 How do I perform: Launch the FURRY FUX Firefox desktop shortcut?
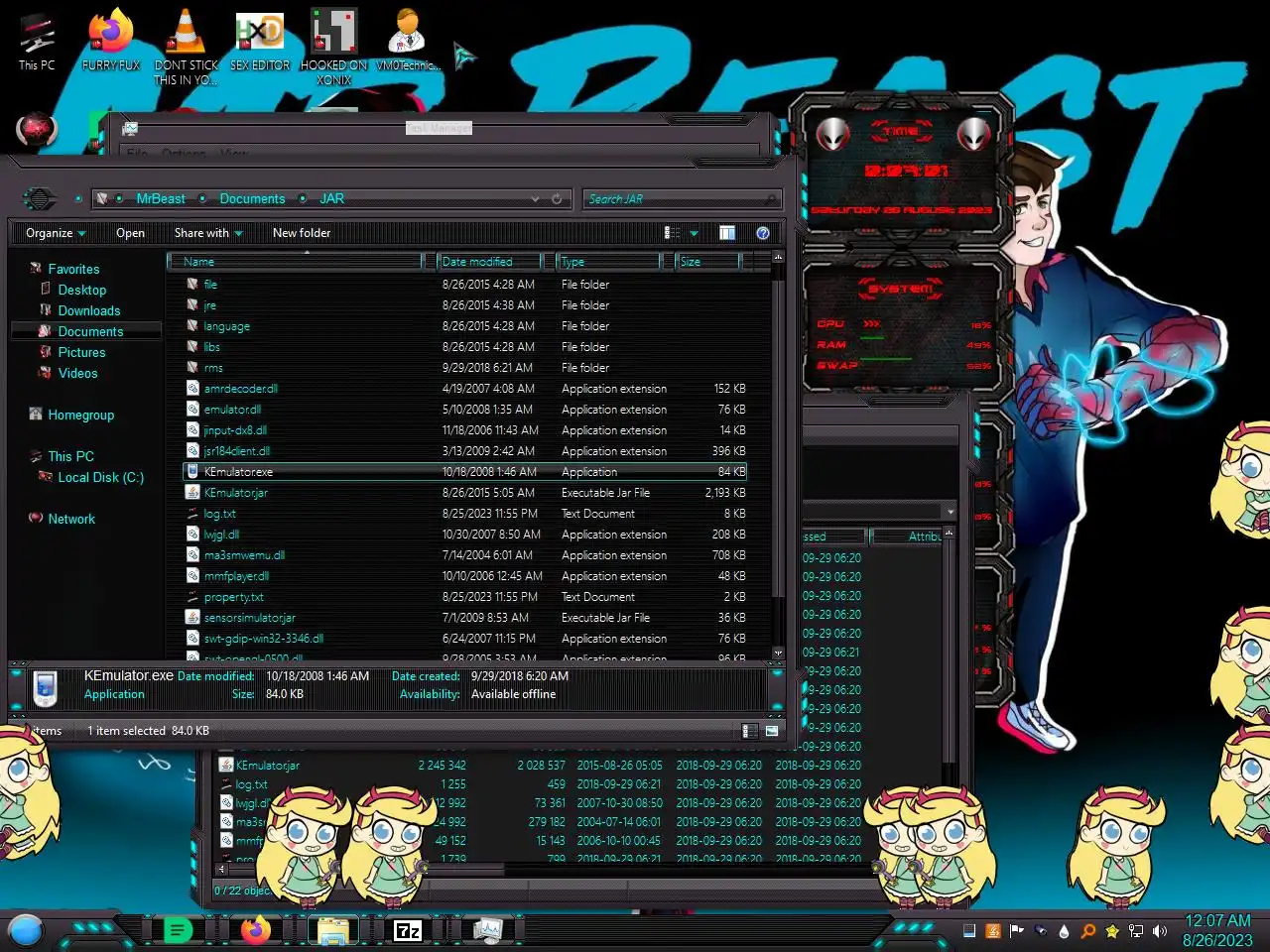point(111,42)
